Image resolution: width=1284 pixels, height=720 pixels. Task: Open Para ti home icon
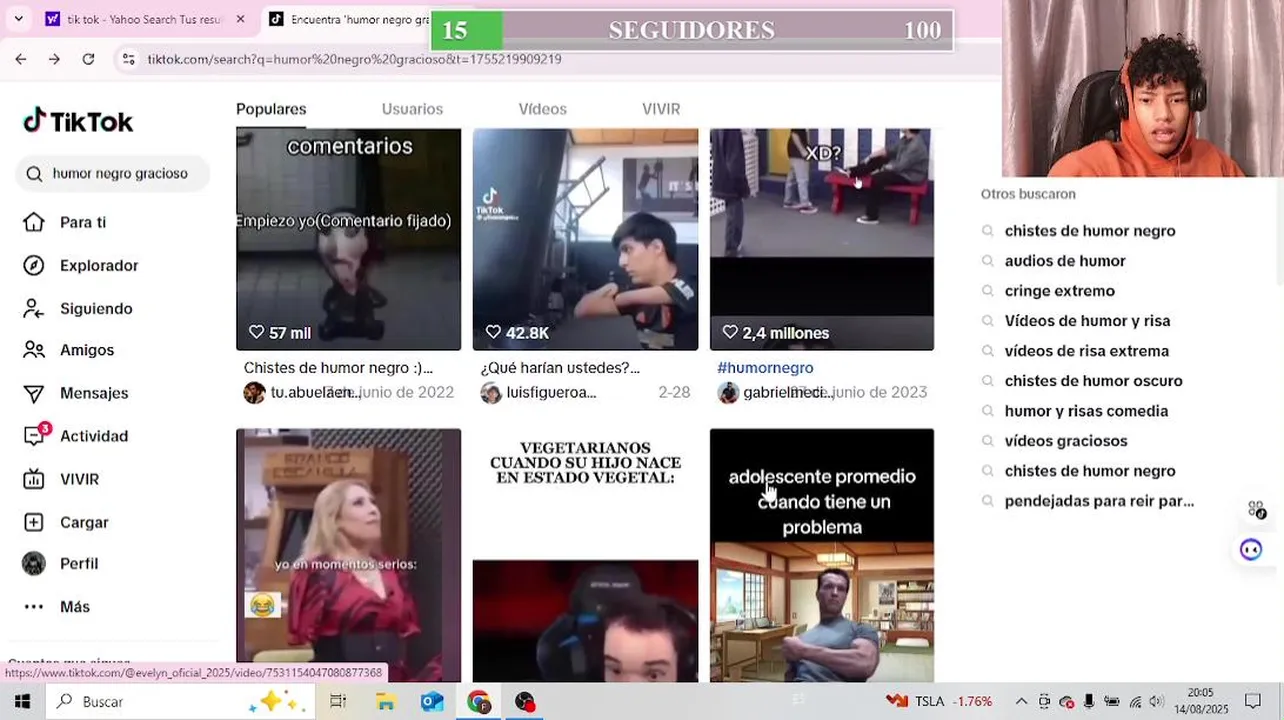point(34,222)
